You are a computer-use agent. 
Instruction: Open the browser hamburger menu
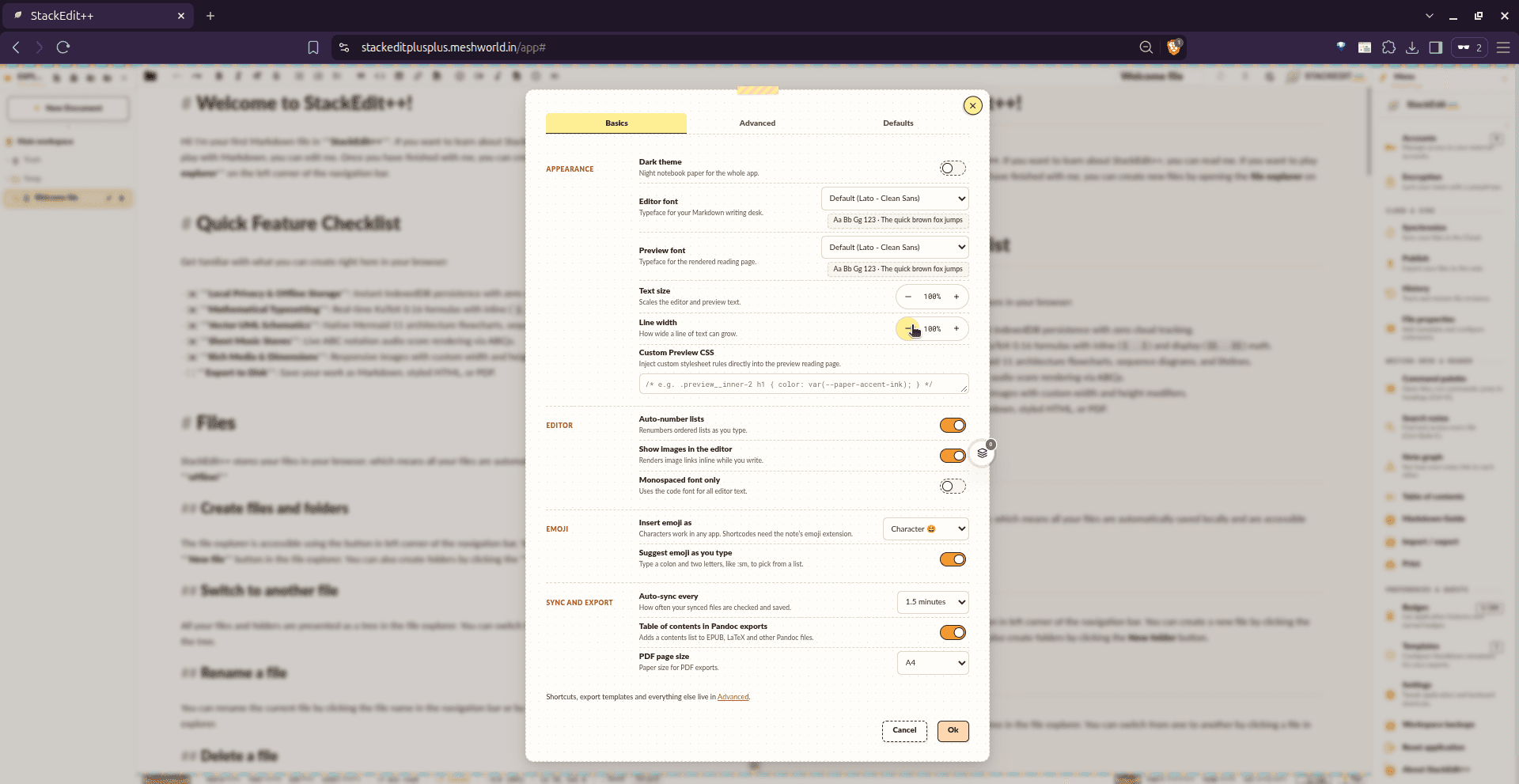(1503, 47)
